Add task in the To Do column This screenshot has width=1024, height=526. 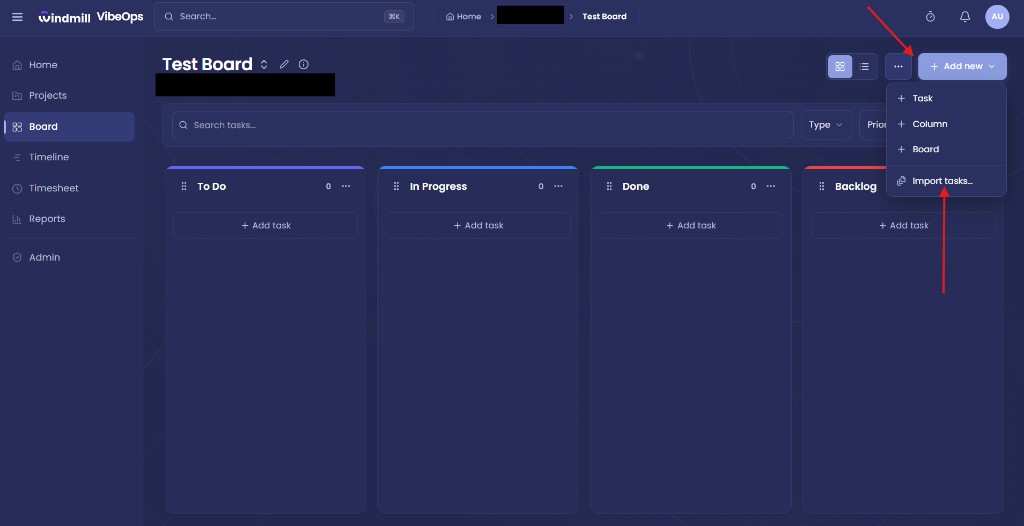tap(266, 225)
